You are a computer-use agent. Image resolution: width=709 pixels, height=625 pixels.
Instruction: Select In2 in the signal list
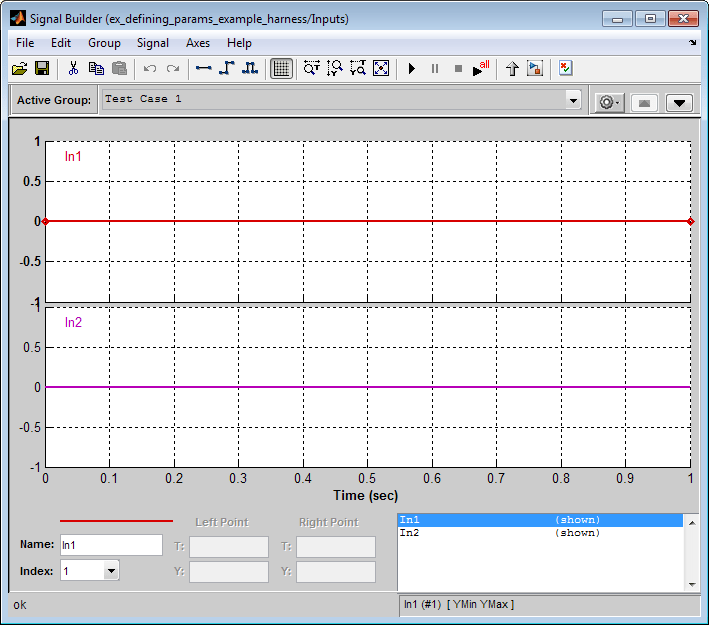coord(540,533)
